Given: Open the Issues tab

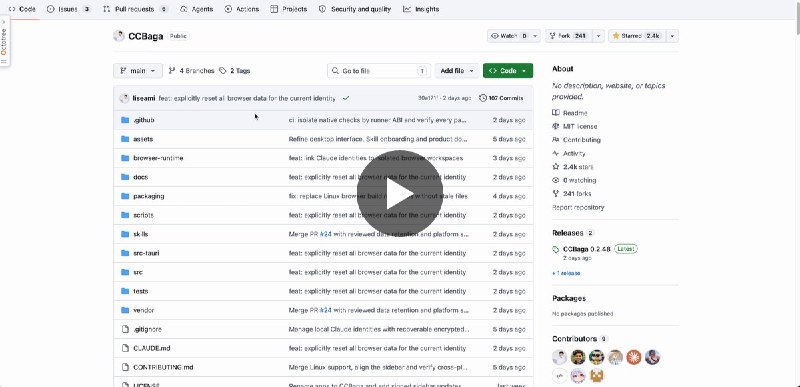Looking at the screenshot, I should click(69, 9).
